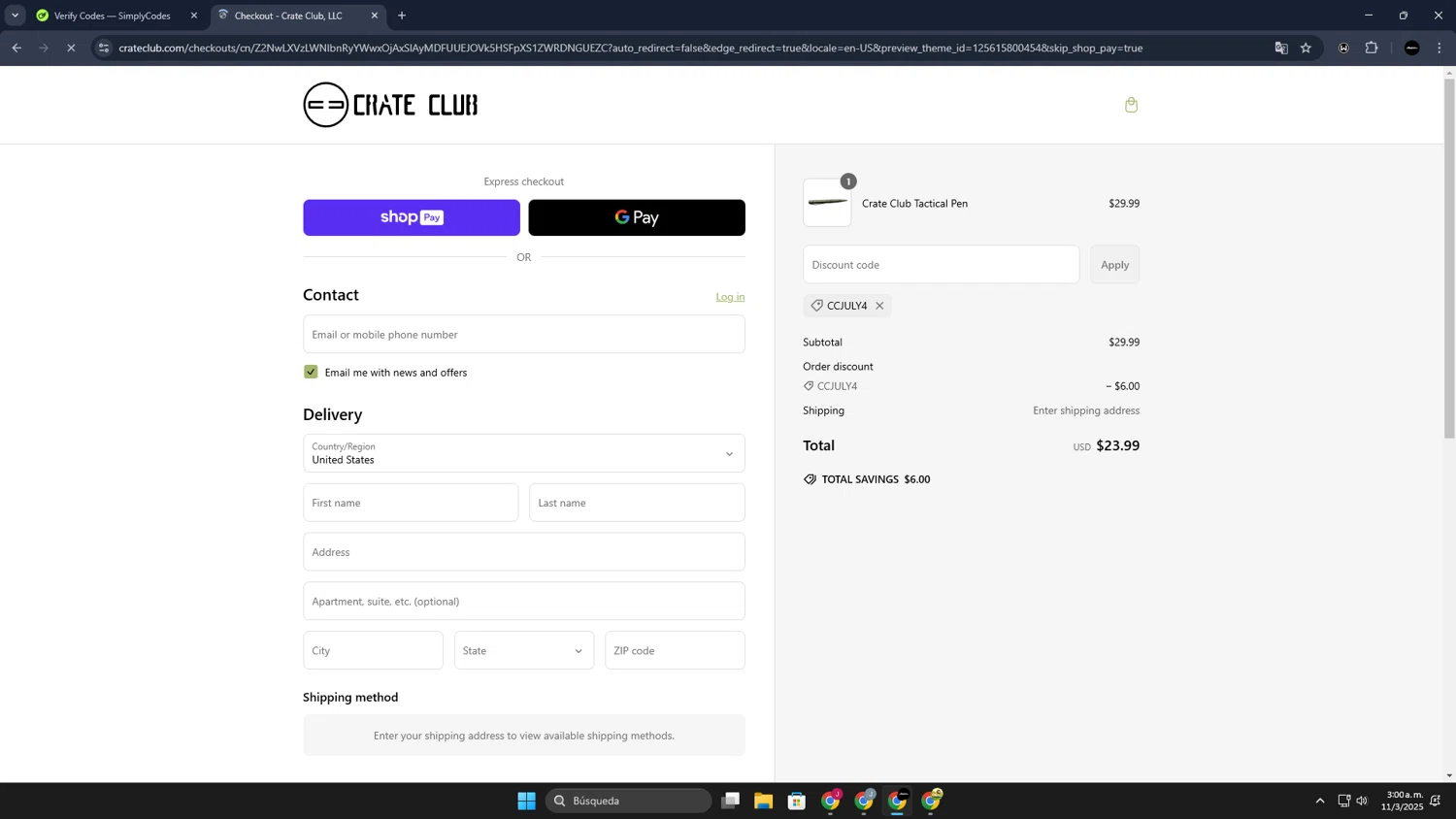This screenshot has height=819, width=1456.
Task: Click the Crate Club Tactical Pen name
Action: coord(914,203)
